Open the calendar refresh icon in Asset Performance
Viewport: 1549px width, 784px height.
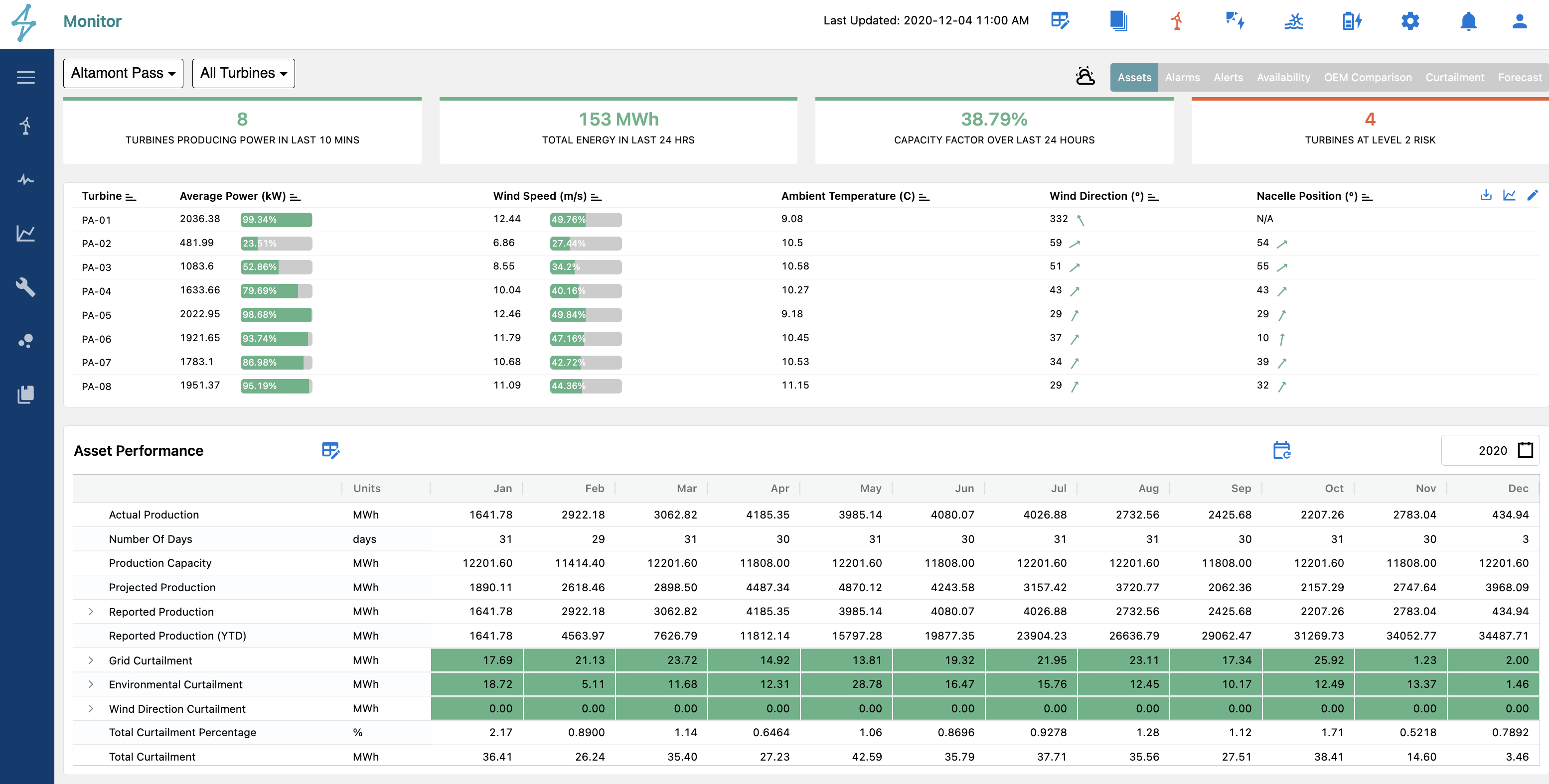(x=1281, y=450)
